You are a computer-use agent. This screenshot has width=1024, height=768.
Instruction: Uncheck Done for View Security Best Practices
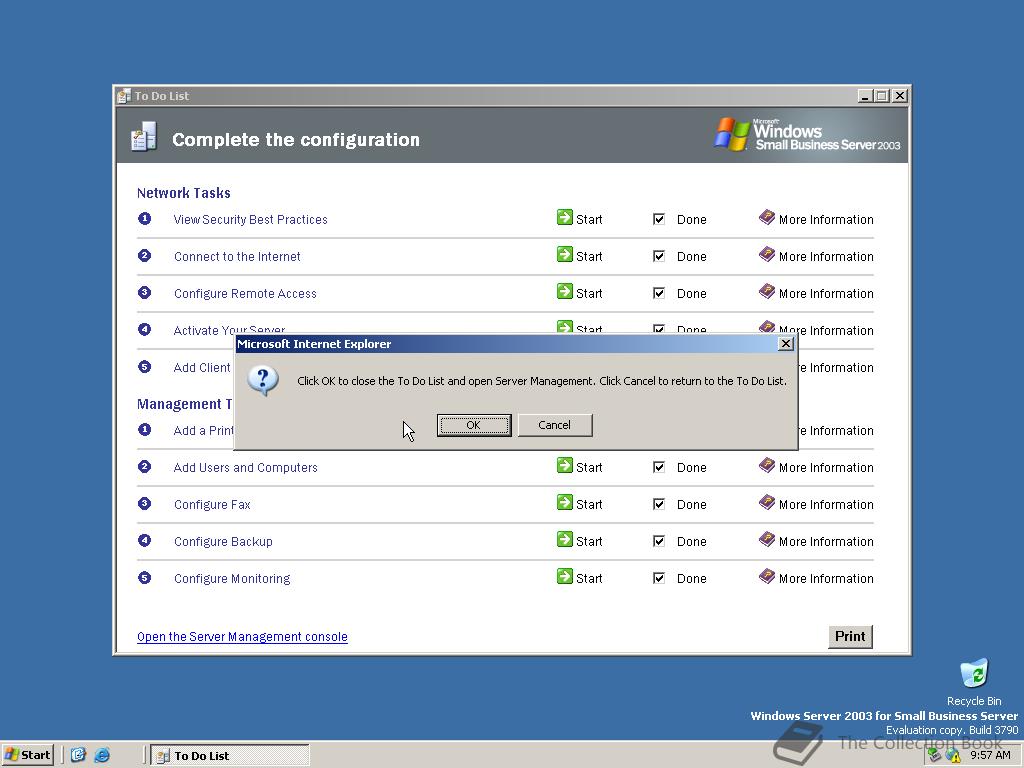click(x=659, y=219)
